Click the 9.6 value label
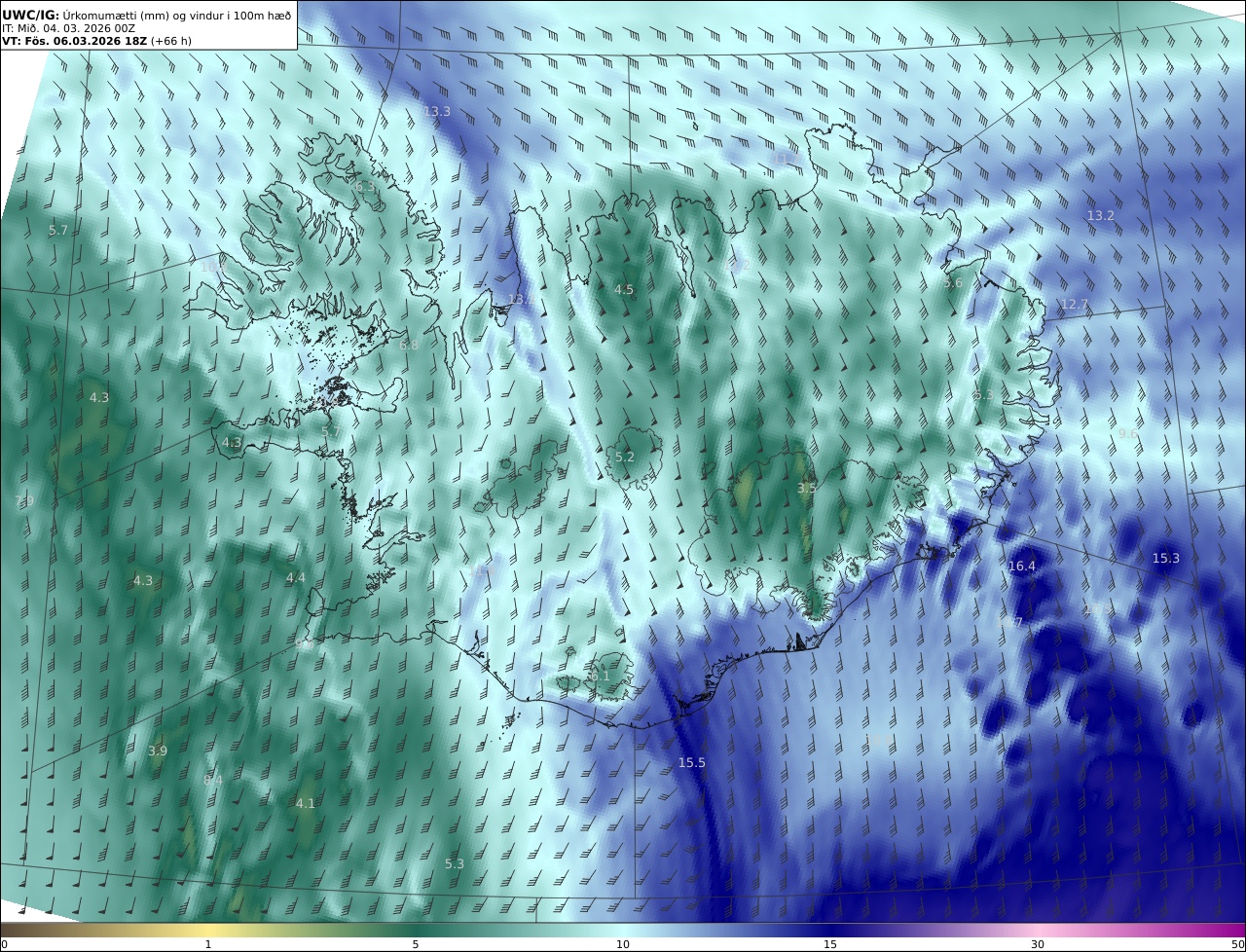Screen dimensions: 1246x952 coord(1128,434)
